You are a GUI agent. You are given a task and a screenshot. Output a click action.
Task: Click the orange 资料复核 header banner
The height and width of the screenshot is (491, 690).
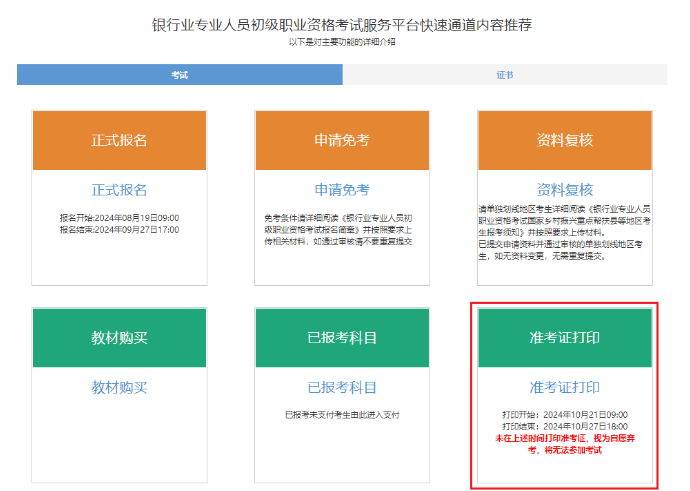tap(565, 140)
